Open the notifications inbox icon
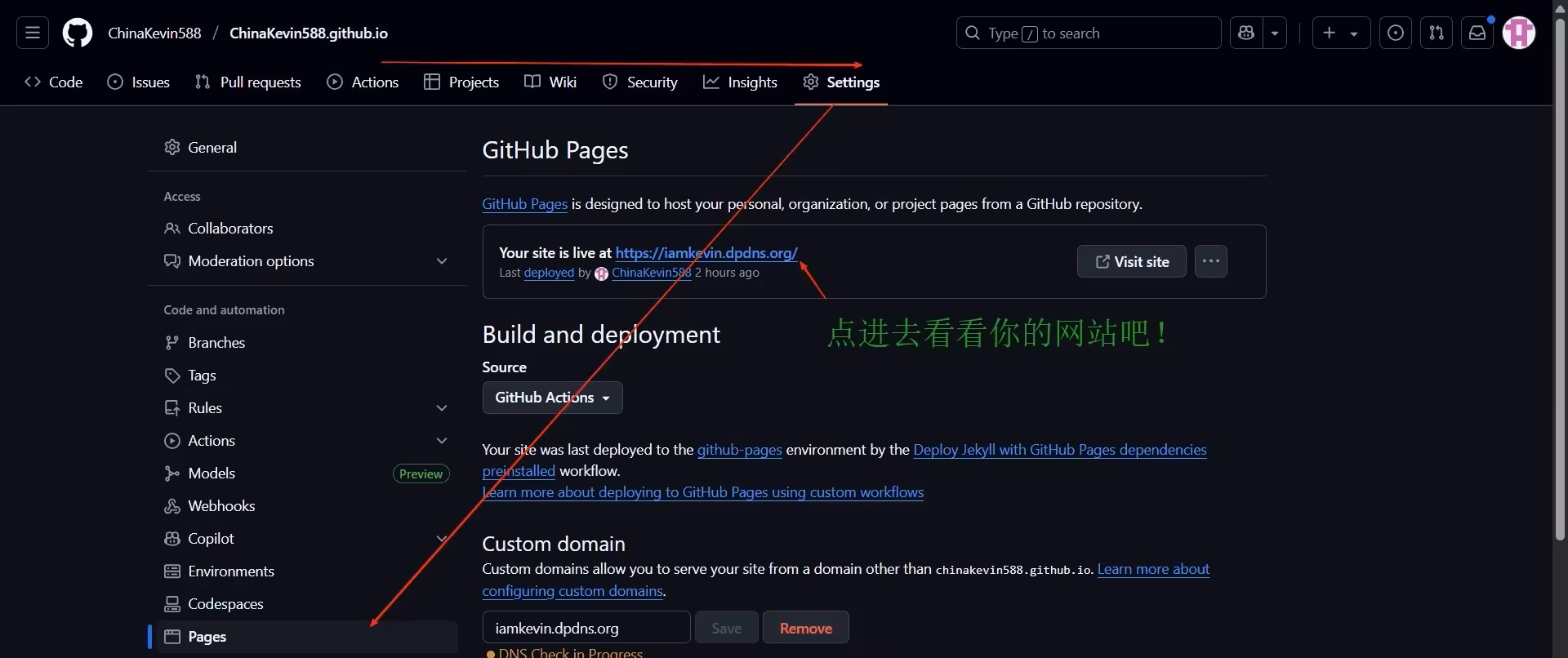Screen dimensions: 1568x658 (1477, 33)
